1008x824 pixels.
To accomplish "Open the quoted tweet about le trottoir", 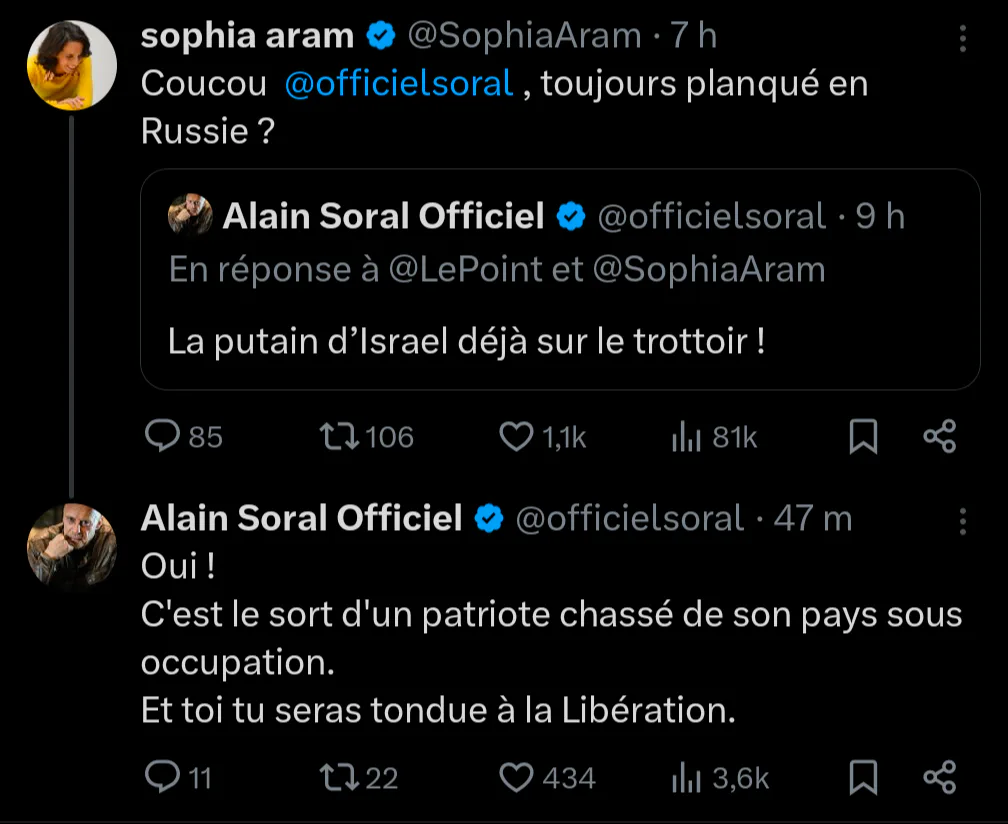I will [x=560, y=279].
